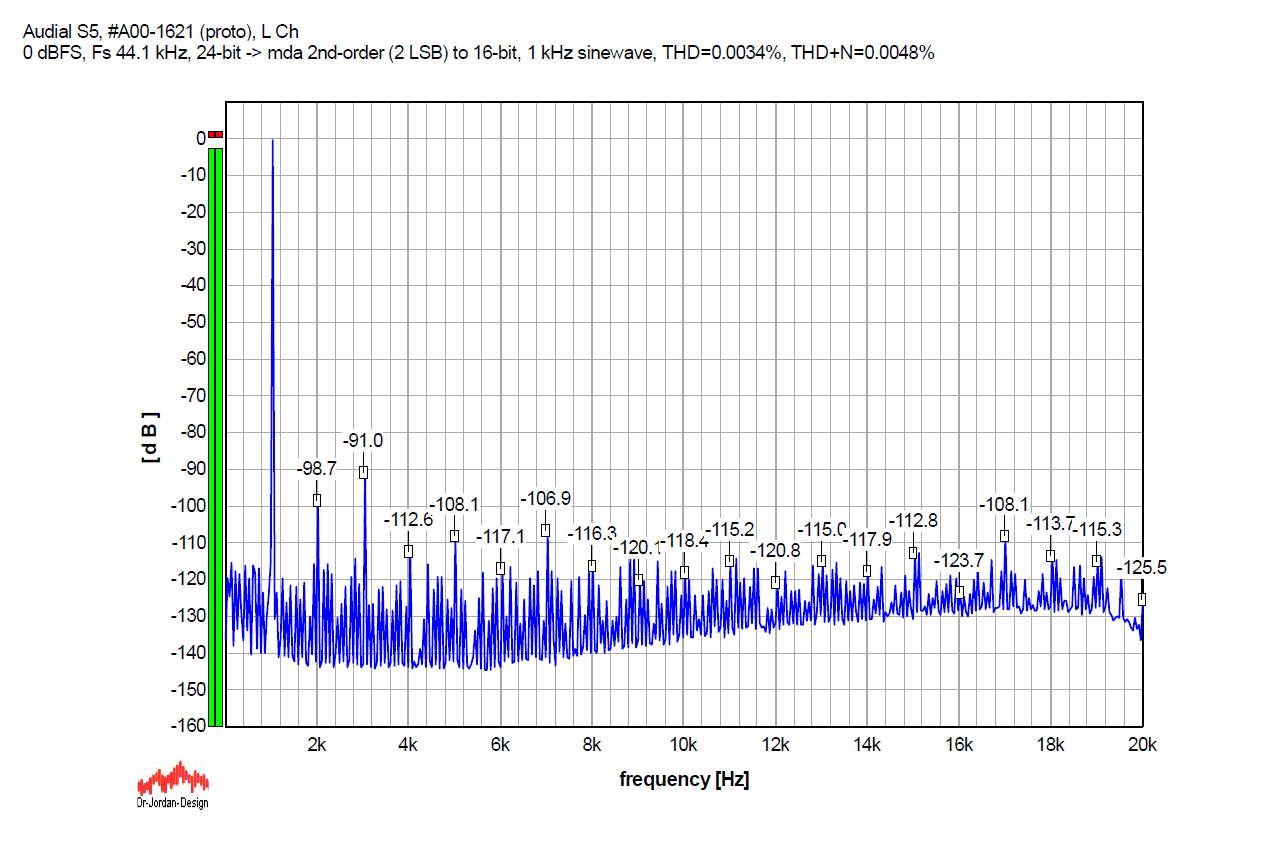Click the -123.7 marker square at 16 kHz
The height and width of the screenshot is (850, 1280).
(x=959, y=592)
